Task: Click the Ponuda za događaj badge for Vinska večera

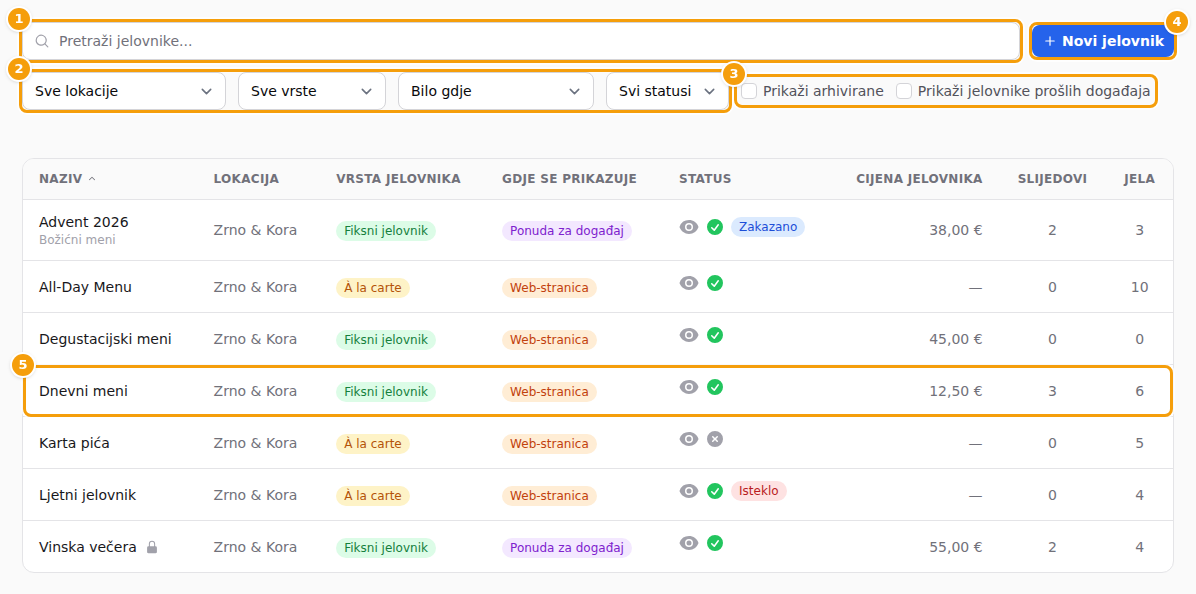Action: pos(567,547)
